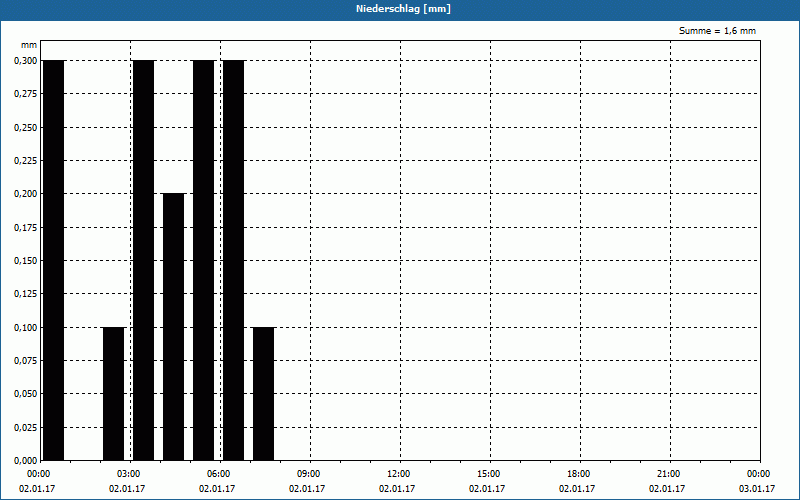Click the 0,100 mm bar just before 03:00
The width and height of the screenshot is (800, 500).
point(113,393)
